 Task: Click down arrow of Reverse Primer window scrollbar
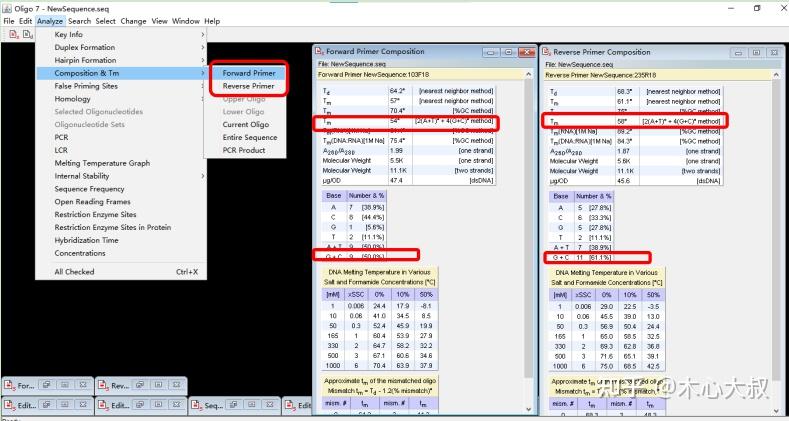(777, 410)
